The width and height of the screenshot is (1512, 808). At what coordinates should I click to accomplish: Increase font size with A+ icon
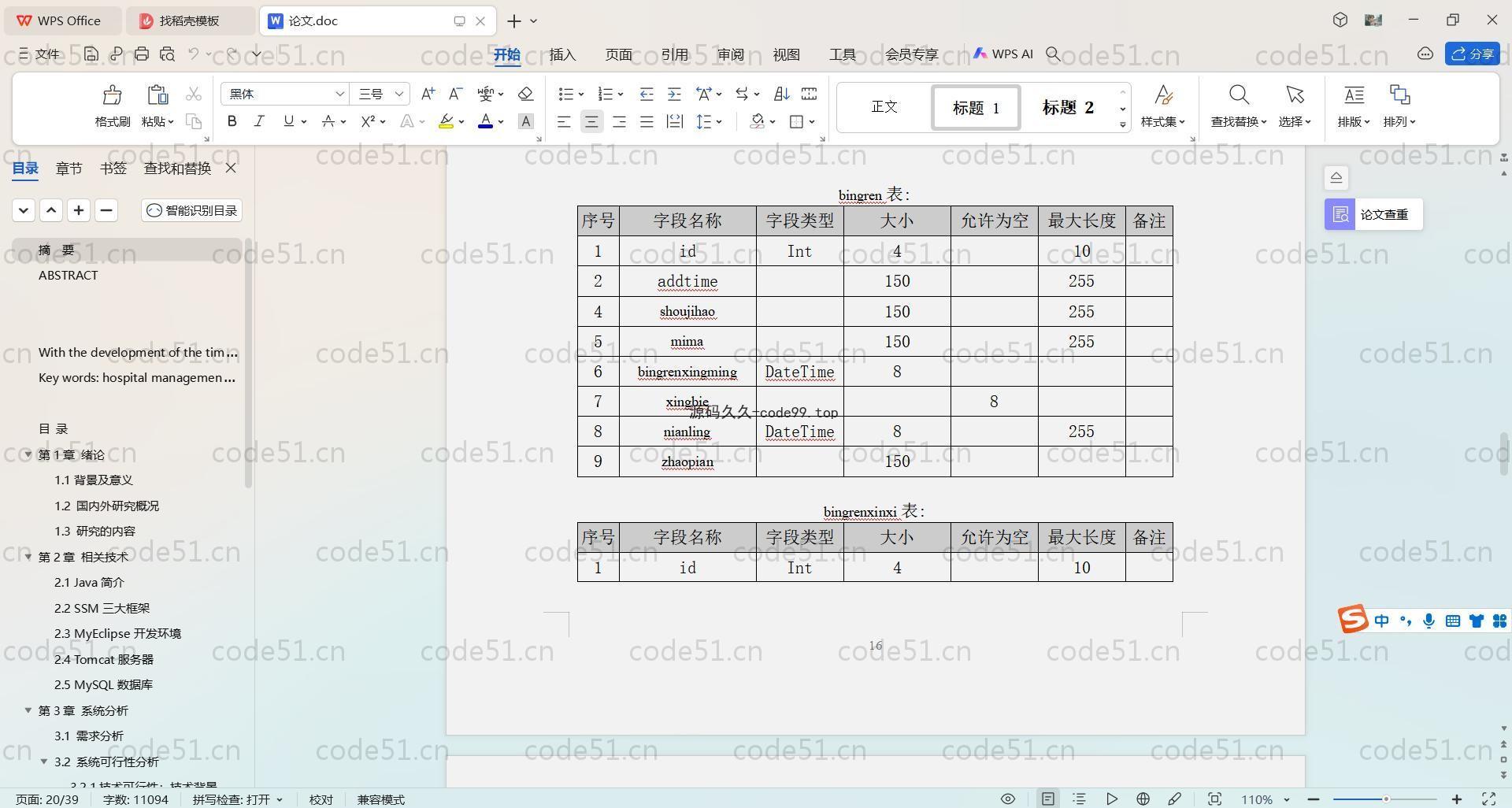coord(428,94)
